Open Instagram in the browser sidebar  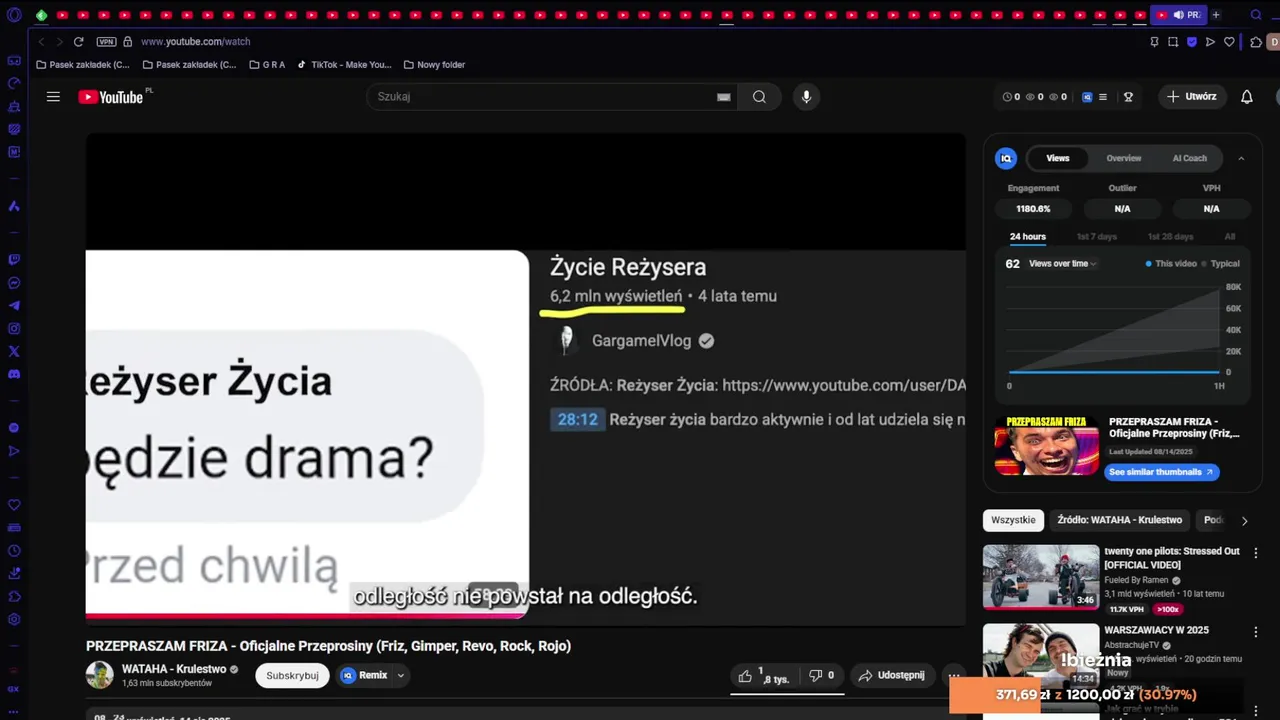[x=14, y=328]
